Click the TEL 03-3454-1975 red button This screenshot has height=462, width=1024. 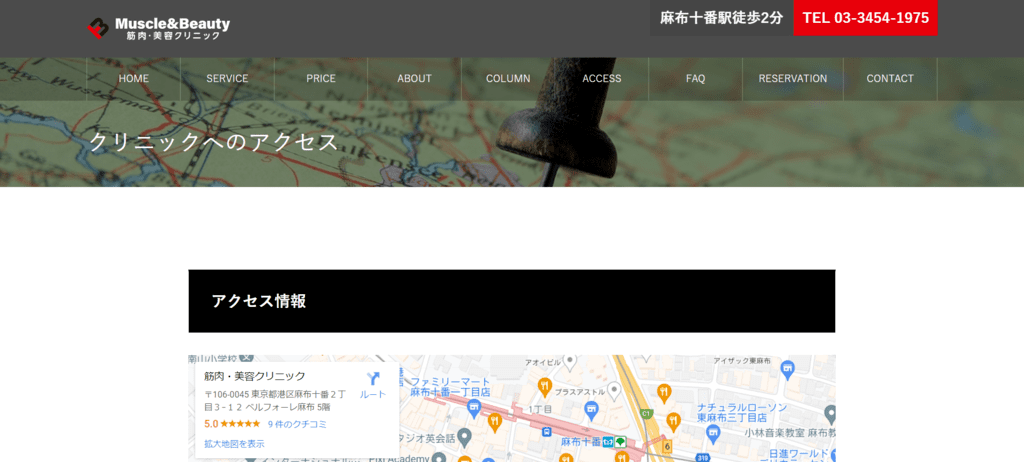865,18
